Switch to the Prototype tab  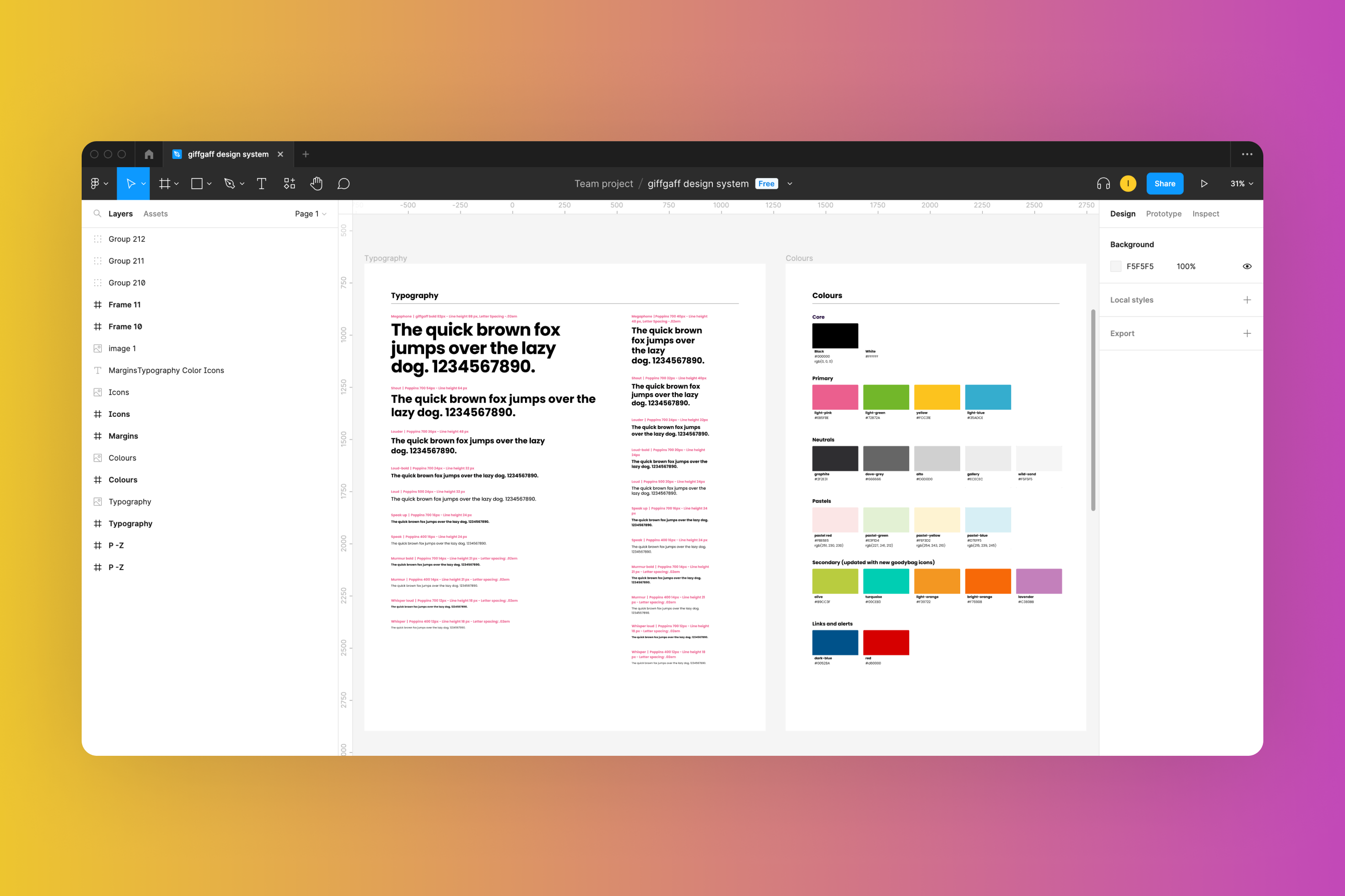click(1163, 214)
